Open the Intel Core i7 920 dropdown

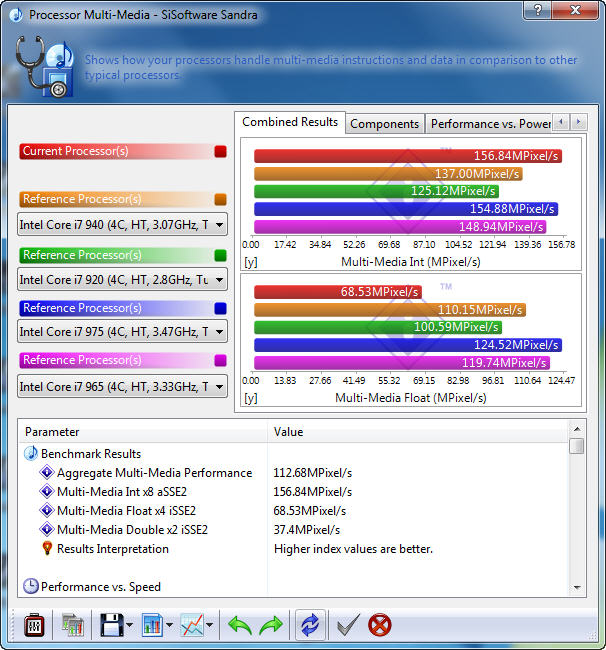pos(122,280)
